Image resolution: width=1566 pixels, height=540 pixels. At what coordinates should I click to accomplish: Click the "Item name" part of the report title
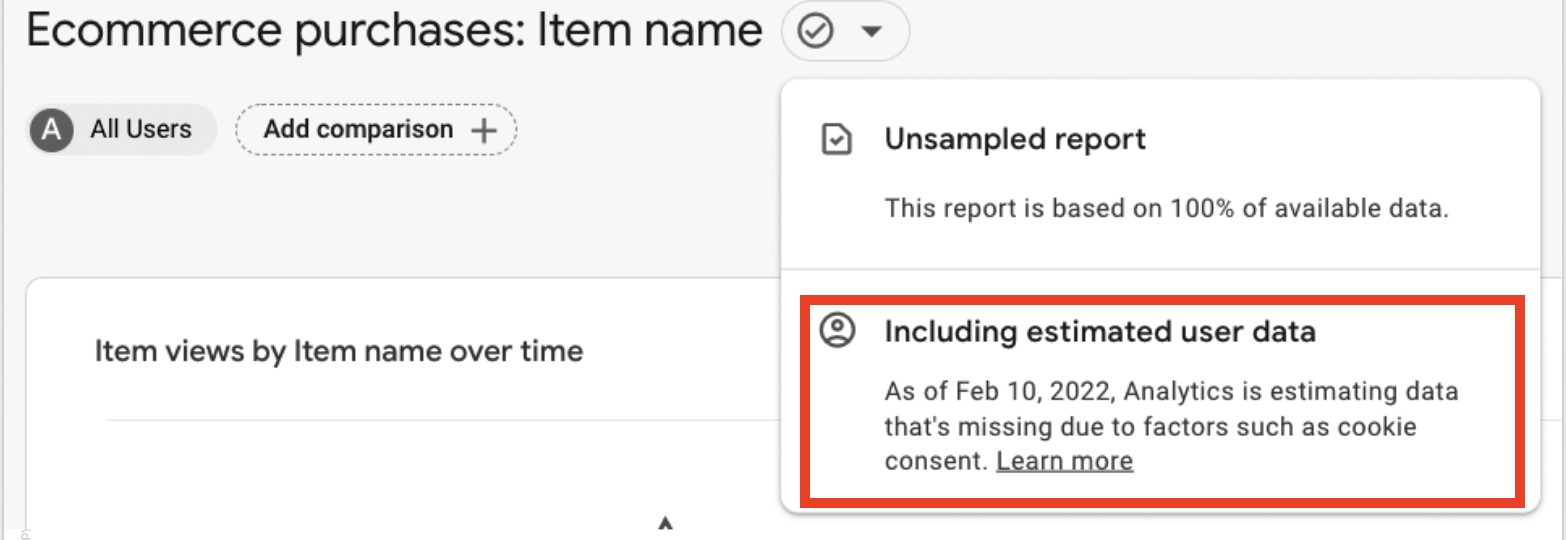[x=650, y=32]
